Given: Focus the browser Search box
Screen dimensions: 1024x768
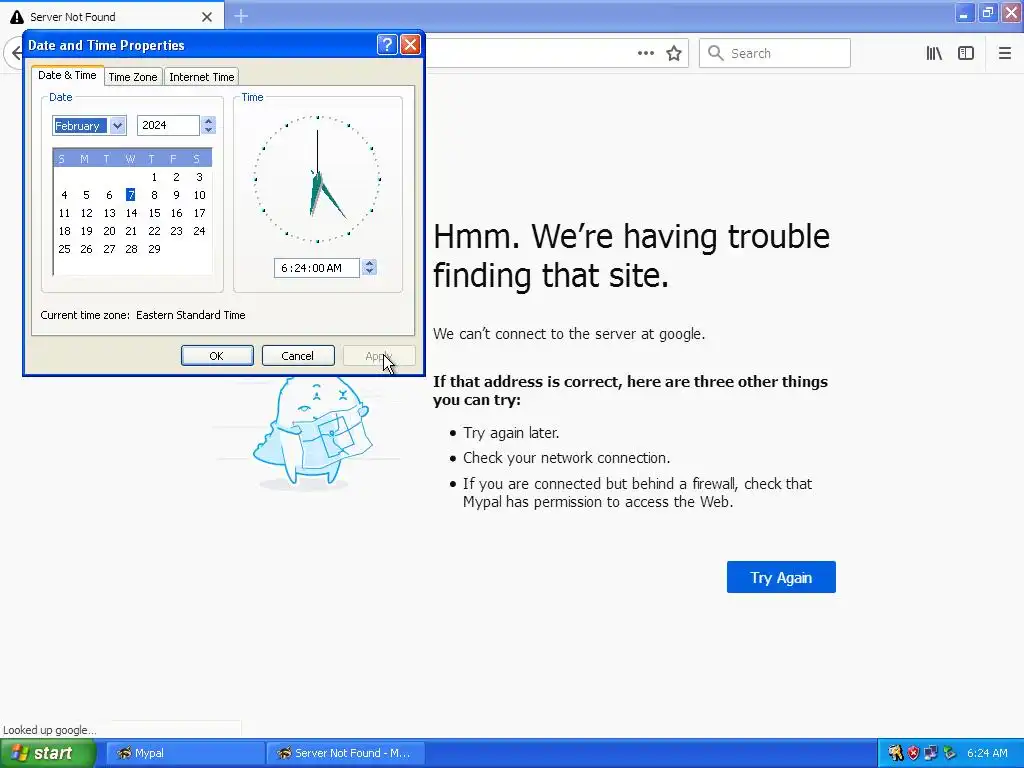Looking at the screenshot, I should click(x=775, y=53).
